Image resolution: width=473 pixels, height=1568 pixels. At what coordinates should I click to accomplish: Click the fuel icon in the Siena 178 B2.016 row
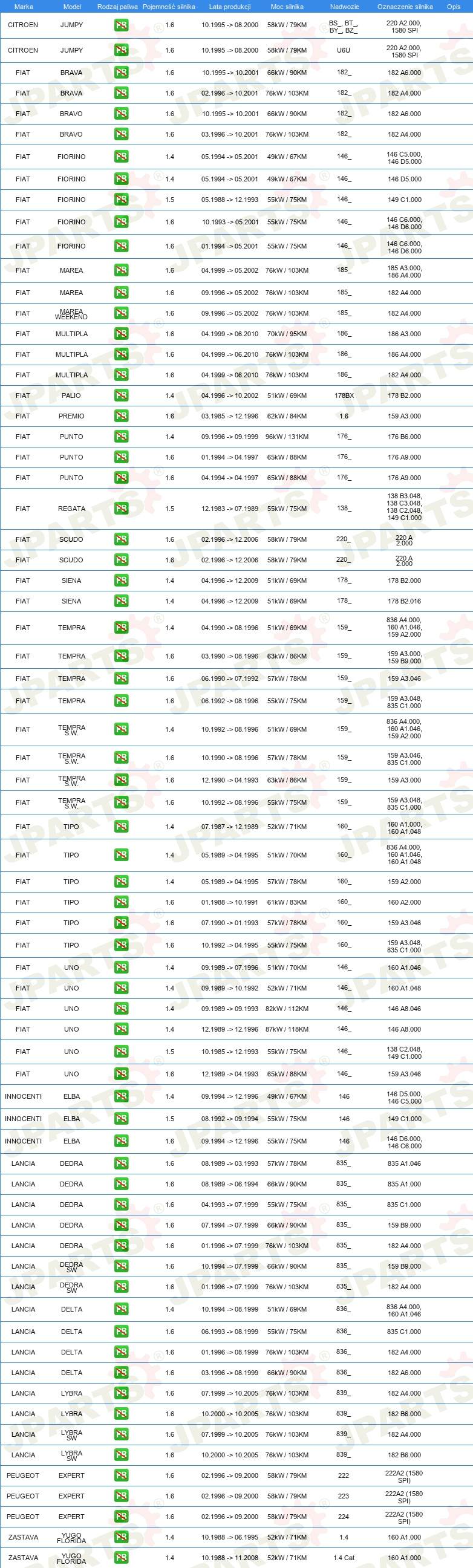121,602
